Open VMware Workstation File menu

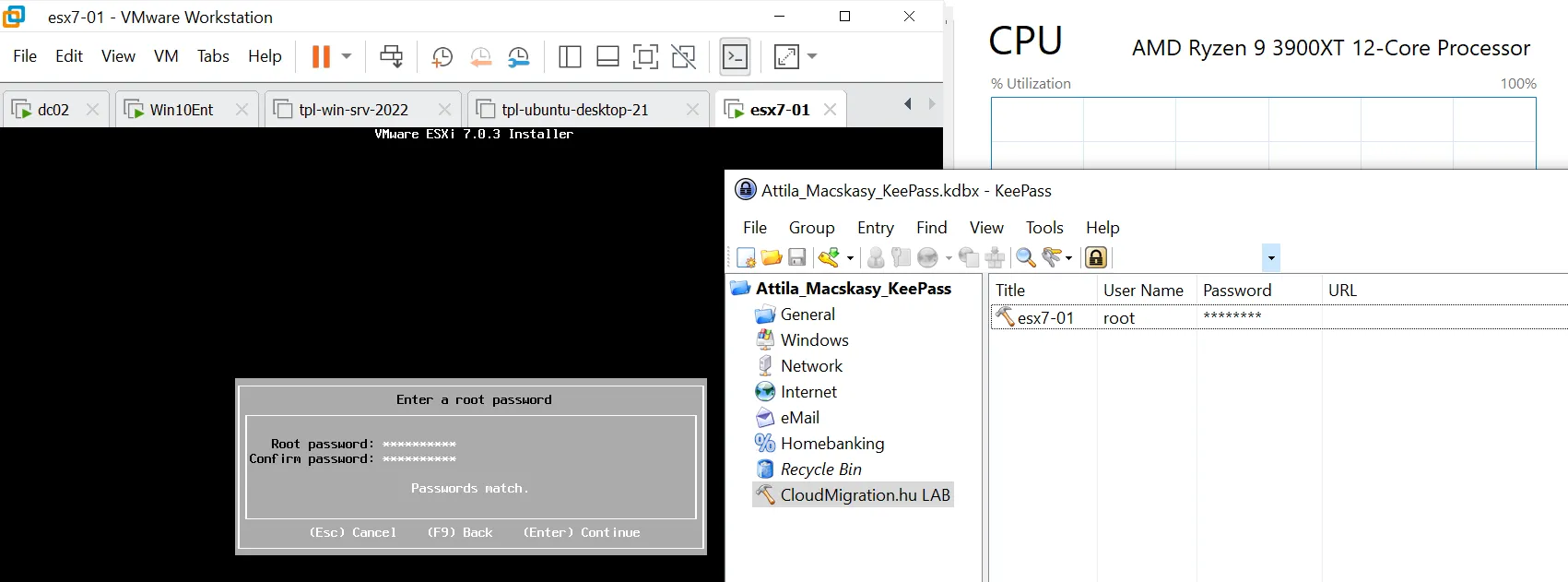click(x=25, y=56)
